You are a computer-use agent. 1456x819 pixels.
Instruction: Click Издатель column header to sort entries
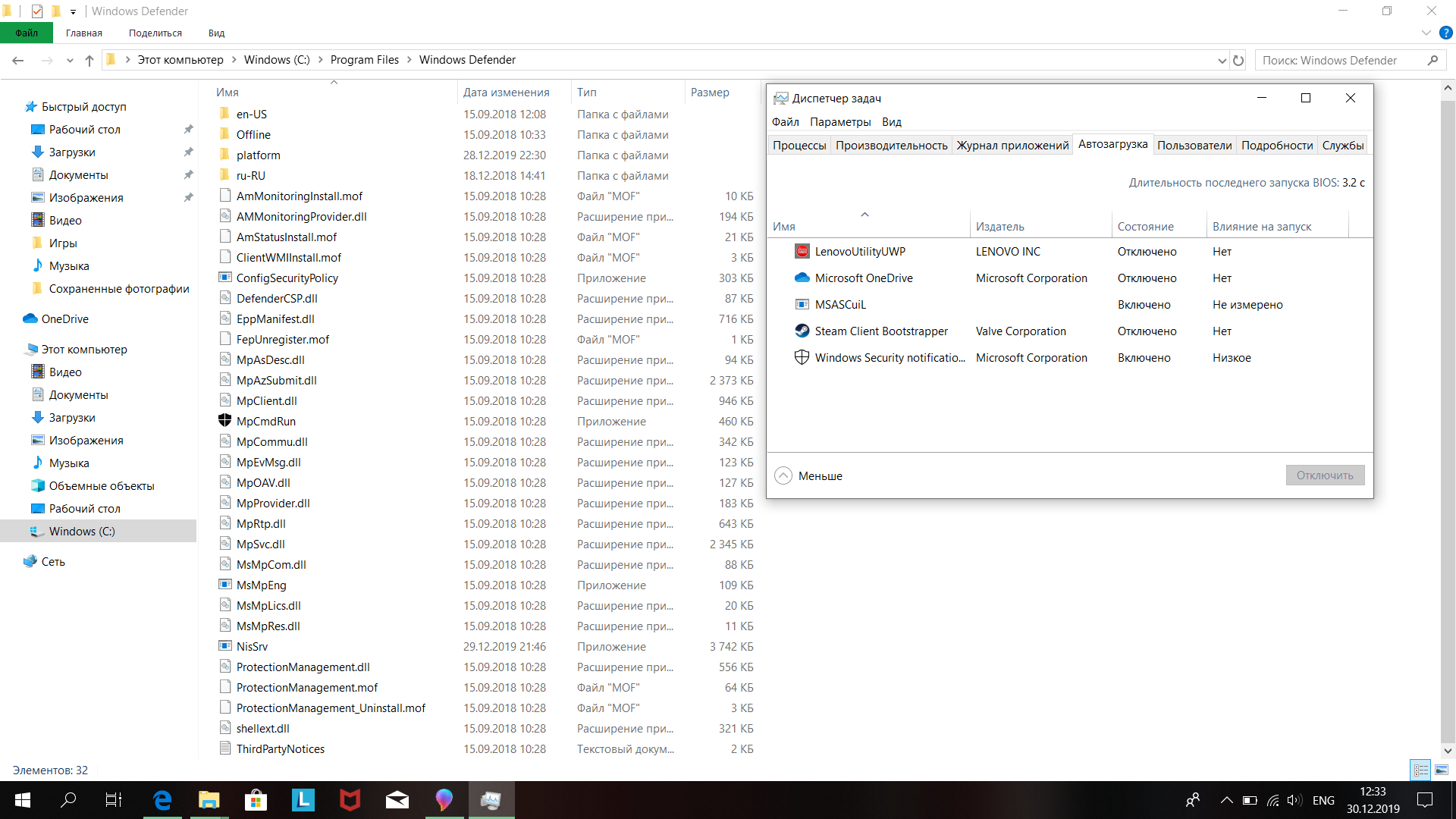(x=1000, y=226)
